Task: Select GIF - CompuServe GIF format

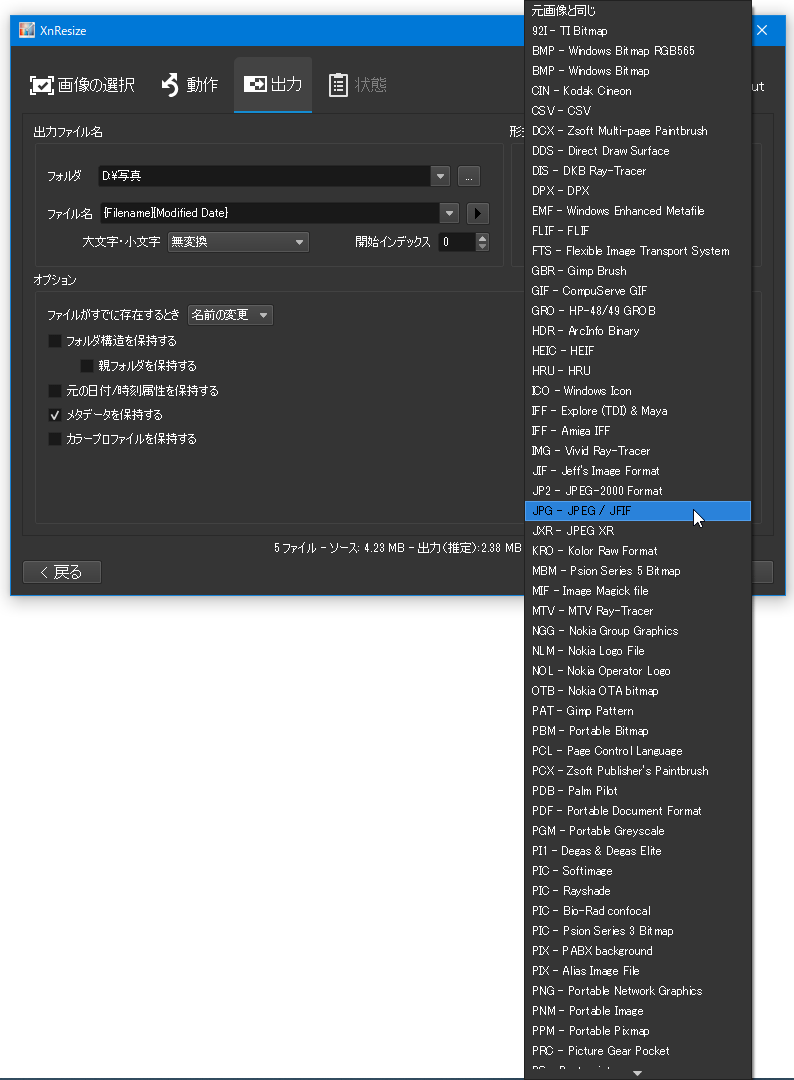Action: [x=638, y=291]
